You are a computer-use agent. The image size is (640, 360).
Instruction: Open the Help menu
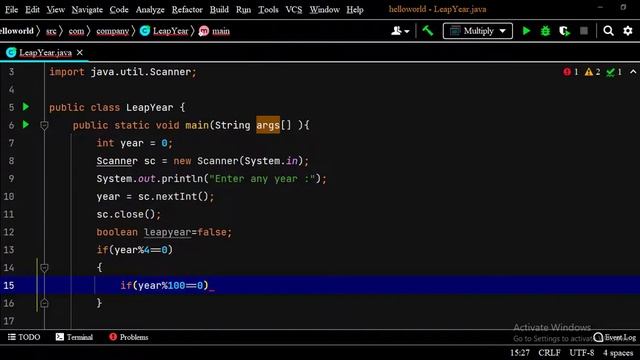(355, 9)
